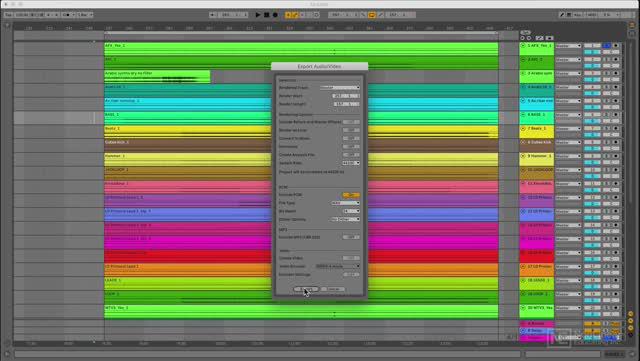Open the File Type dropdown
Viewport: 640px width, 361px height.
point(345,203)
